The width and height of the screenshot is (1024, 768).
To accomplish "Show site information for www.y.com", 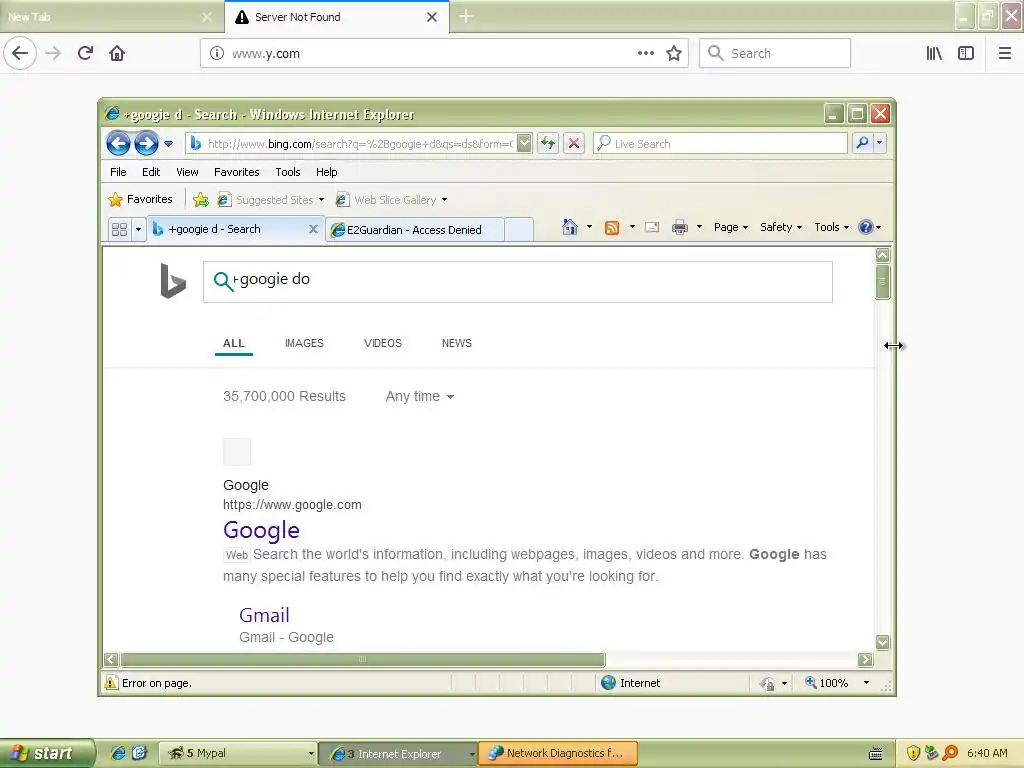I will (216, 54).
